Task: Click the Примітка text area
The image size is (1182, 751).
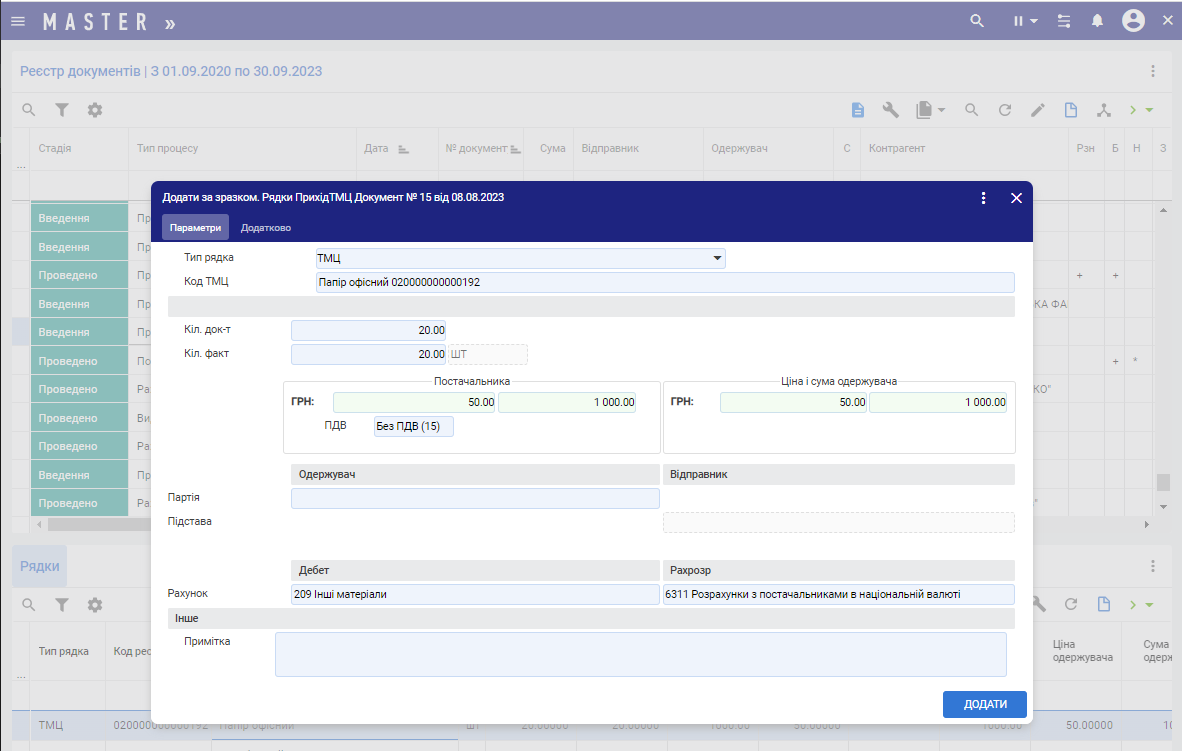Action: pyautogui.click(x=640, y=654)
